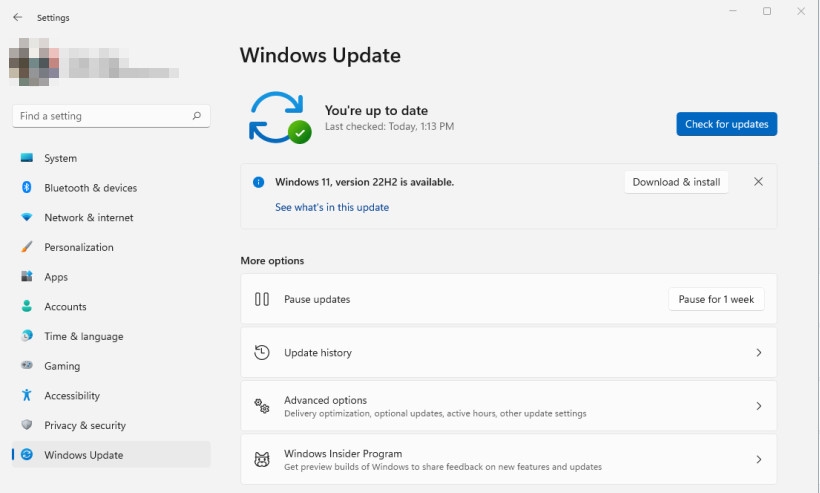
Task: Click the Advanced options gears icon
Action: (x=262, y=406)
